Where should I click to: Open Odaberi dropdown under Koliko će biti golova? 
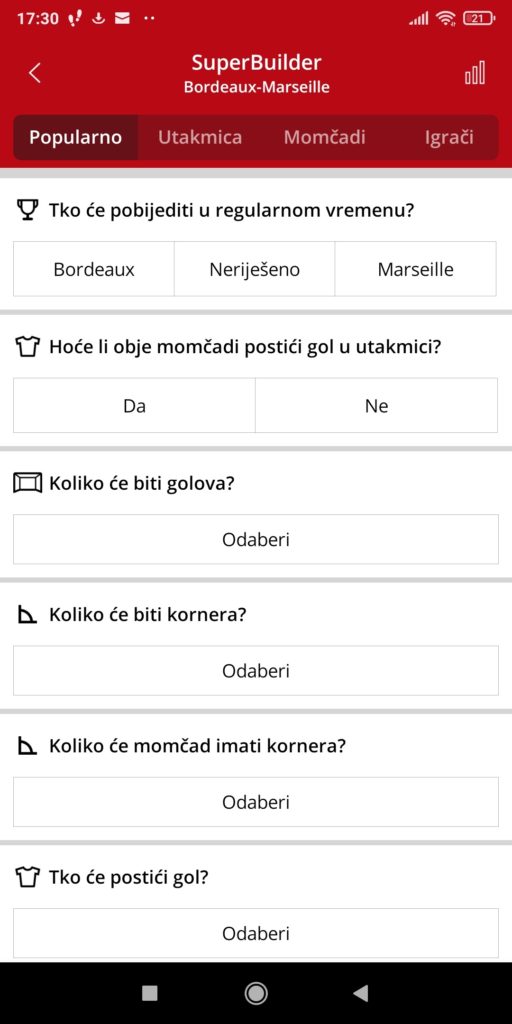[x=255, y=539]
